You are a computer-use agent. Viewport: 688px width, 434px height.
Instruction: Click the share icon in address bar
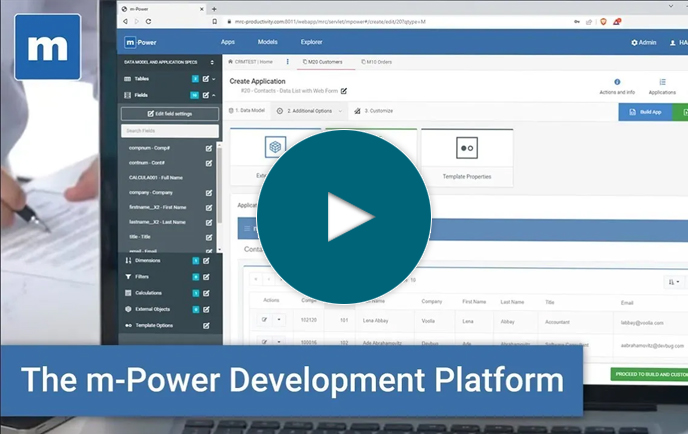point(589,22)
